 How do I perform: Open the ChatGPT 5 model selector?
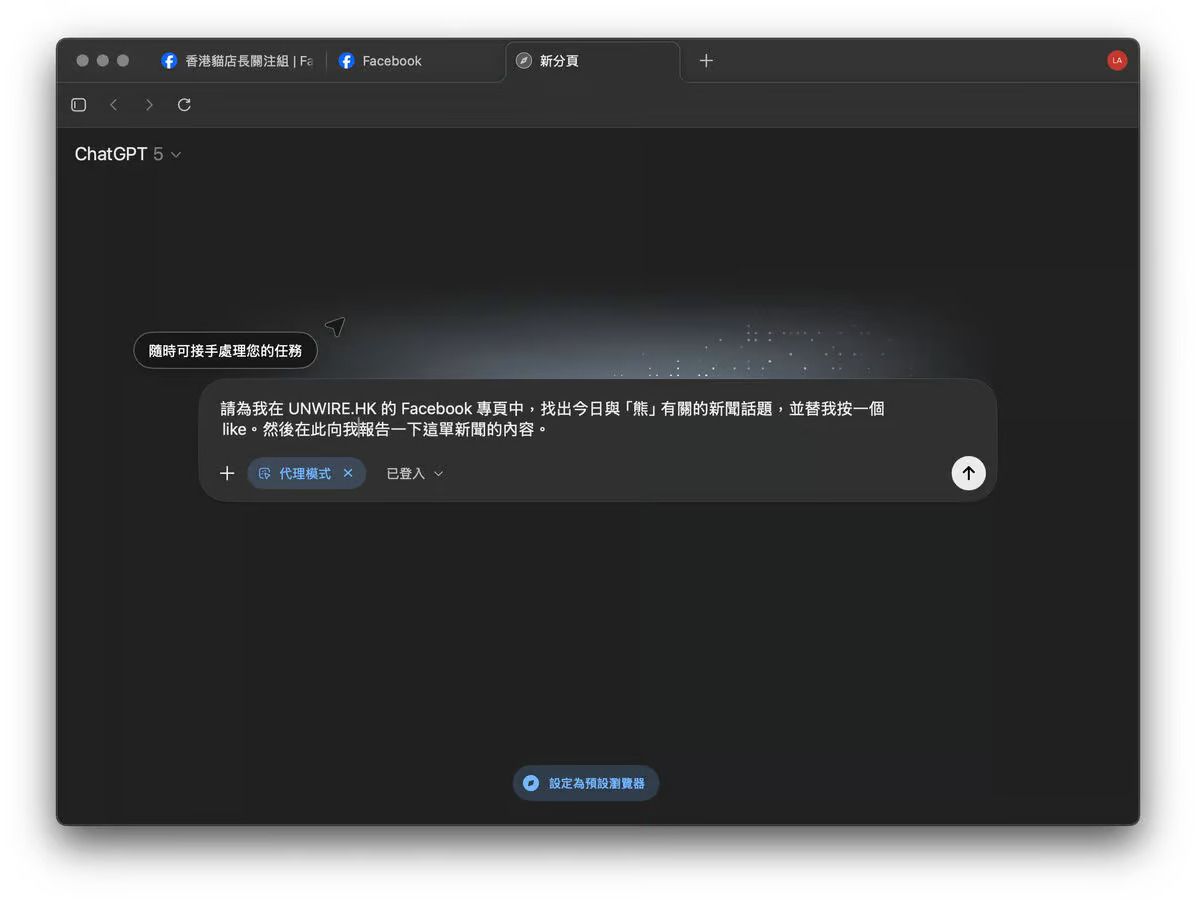click(127, 154)
